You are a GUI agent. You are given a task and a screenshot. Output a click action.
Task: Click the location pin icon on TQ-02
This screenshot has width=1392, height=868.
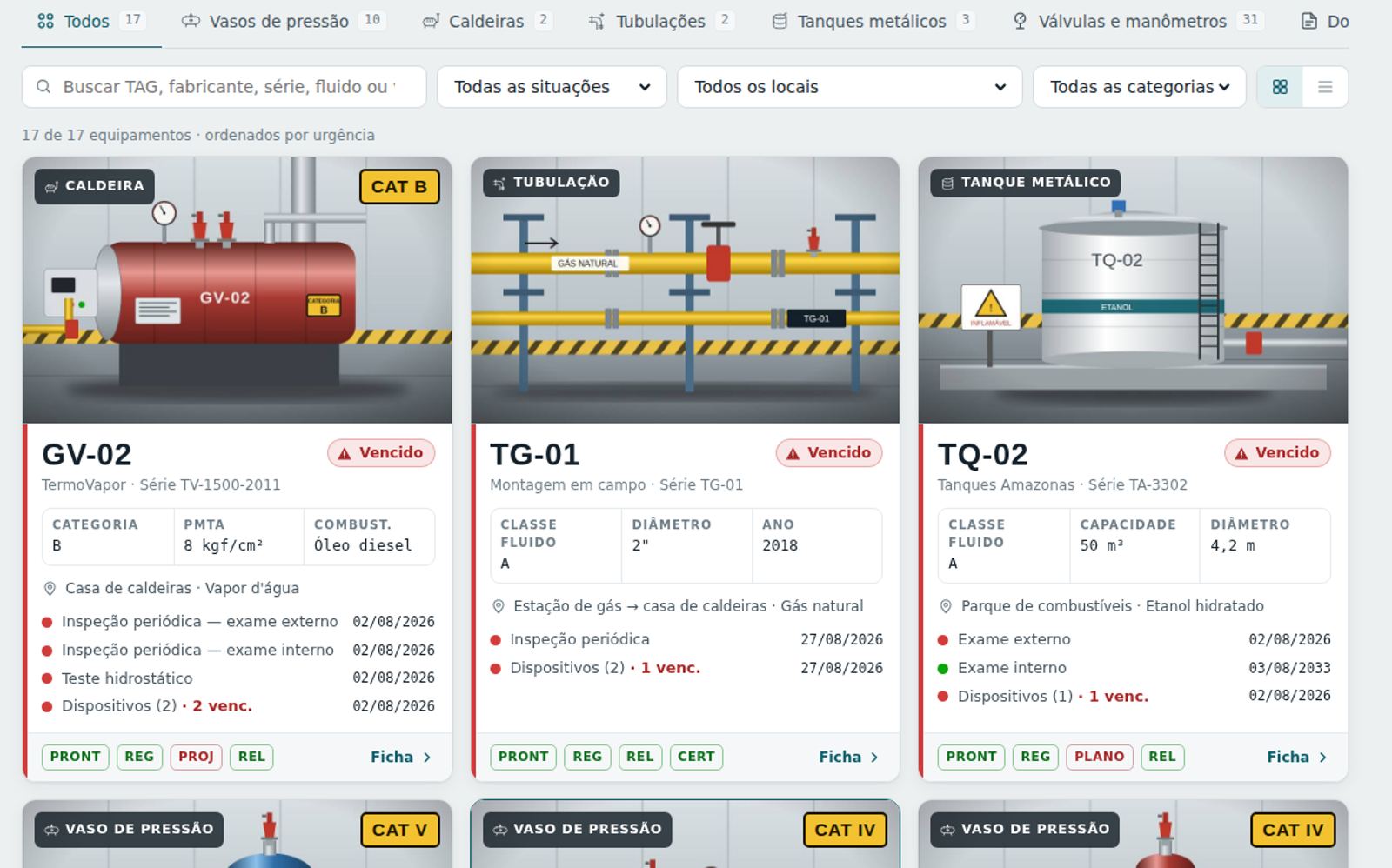click(946, 606)
